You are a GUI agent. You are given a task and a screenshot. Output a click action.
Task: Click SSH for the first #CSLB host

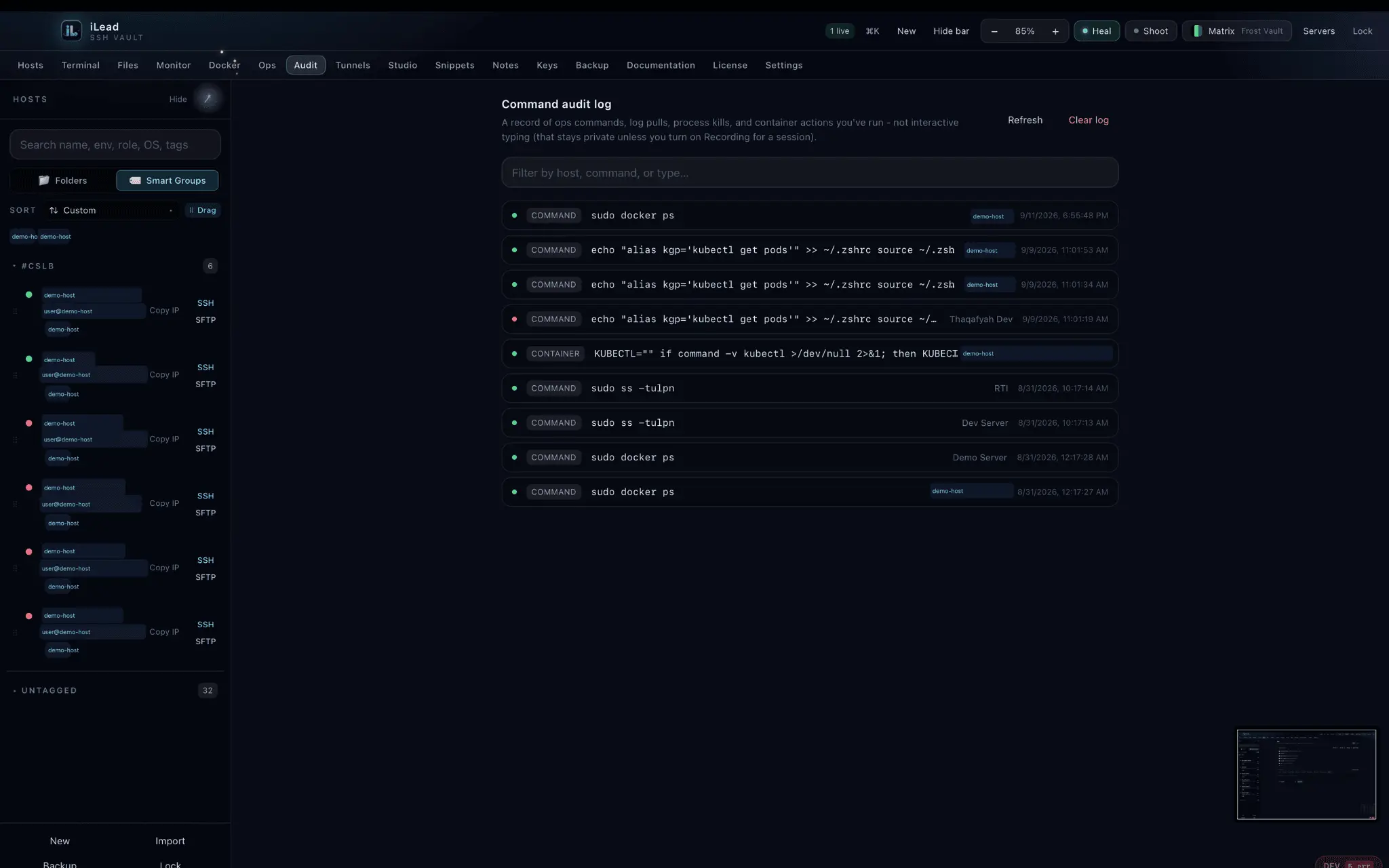(206, 303)
